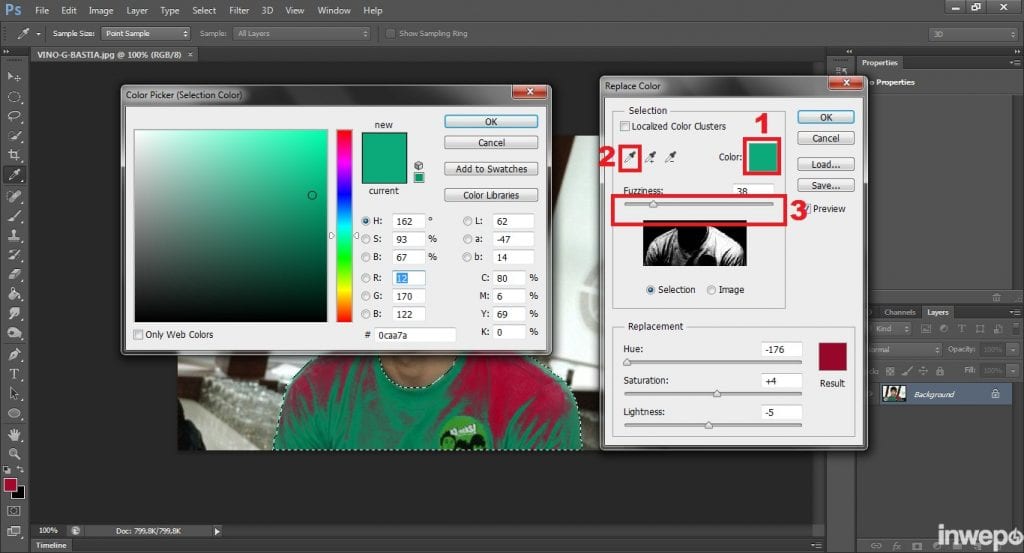Check the Only Web Colors option
1024x553 pixels.
coord(138,335)
